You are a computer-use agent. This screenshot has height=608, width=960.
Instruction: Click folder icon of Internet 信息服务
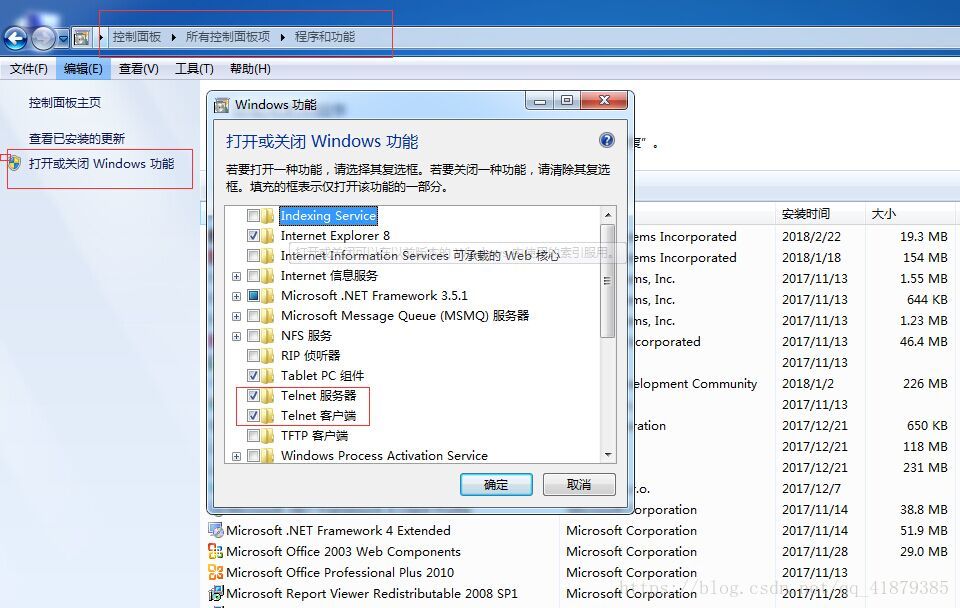pyautogui.click(x=268, y=276)
